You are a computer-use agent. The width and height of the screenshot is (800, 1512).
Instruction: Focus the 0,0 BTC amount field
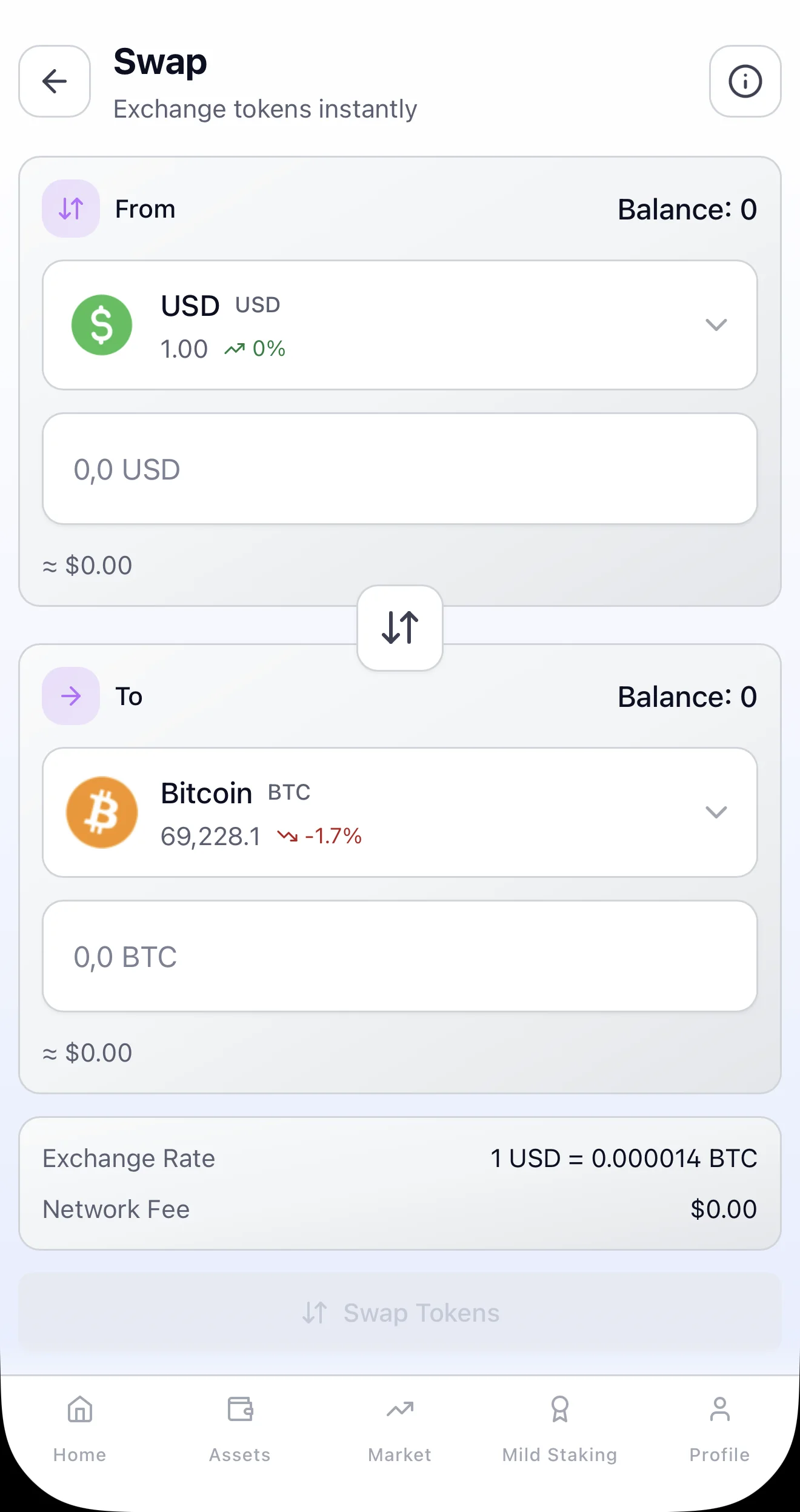[x=400, y=957]
